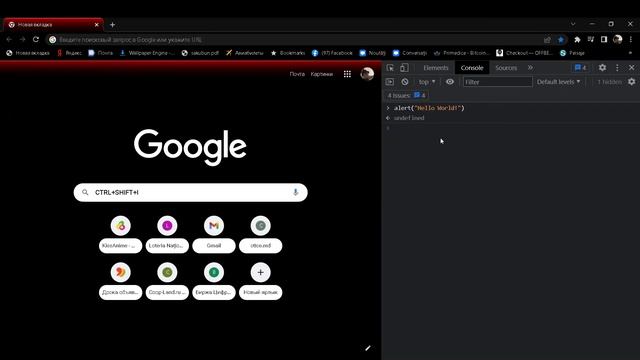This screenshot has height=360, width=640.
Task: Open the Яндекс bookmark
Action: [x=69, y=53]
